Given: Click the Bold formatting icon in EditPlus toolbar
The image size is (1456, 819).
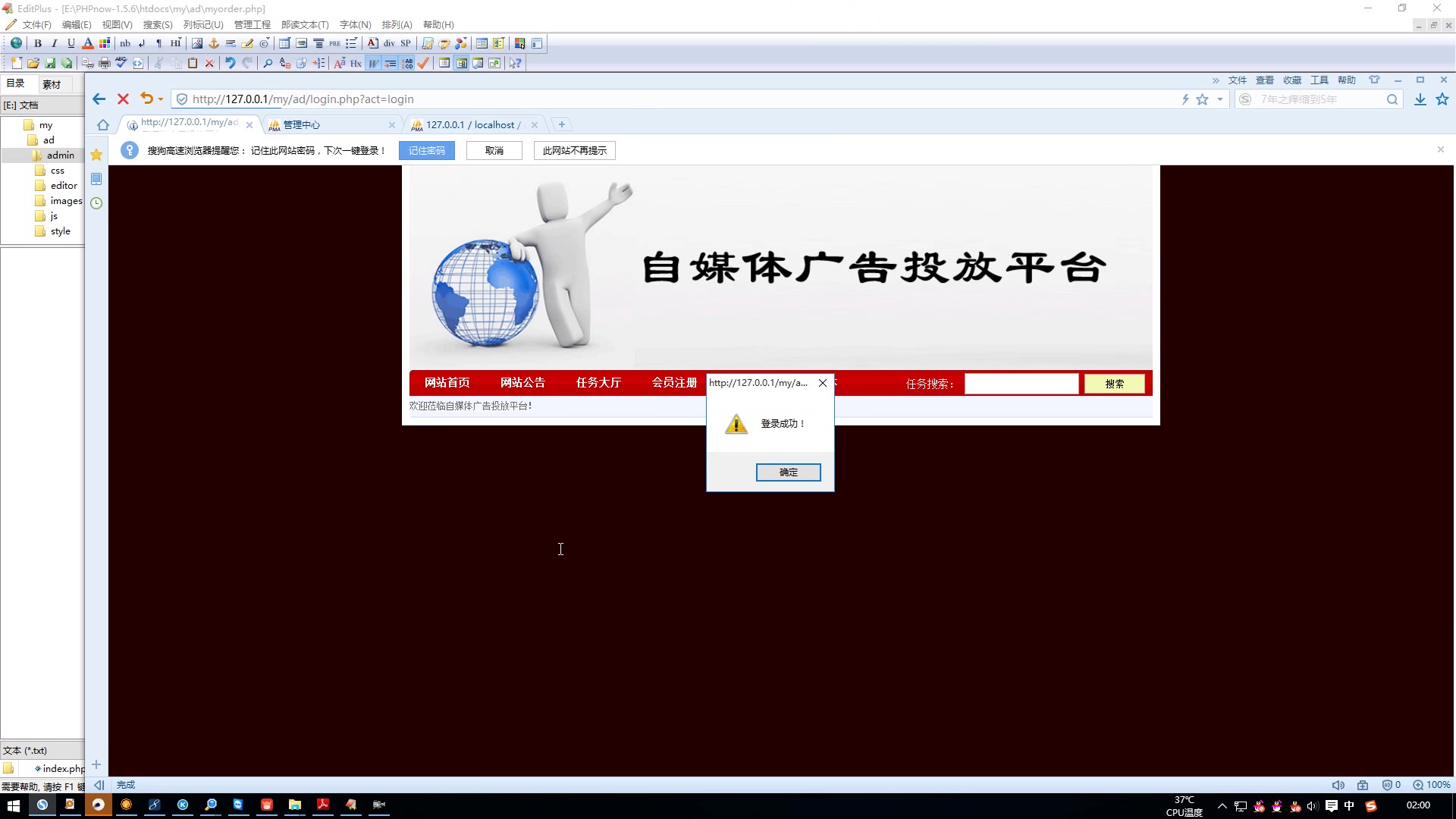Looking at the screenshot, I should pyautogui.click(x=38, y=43).
